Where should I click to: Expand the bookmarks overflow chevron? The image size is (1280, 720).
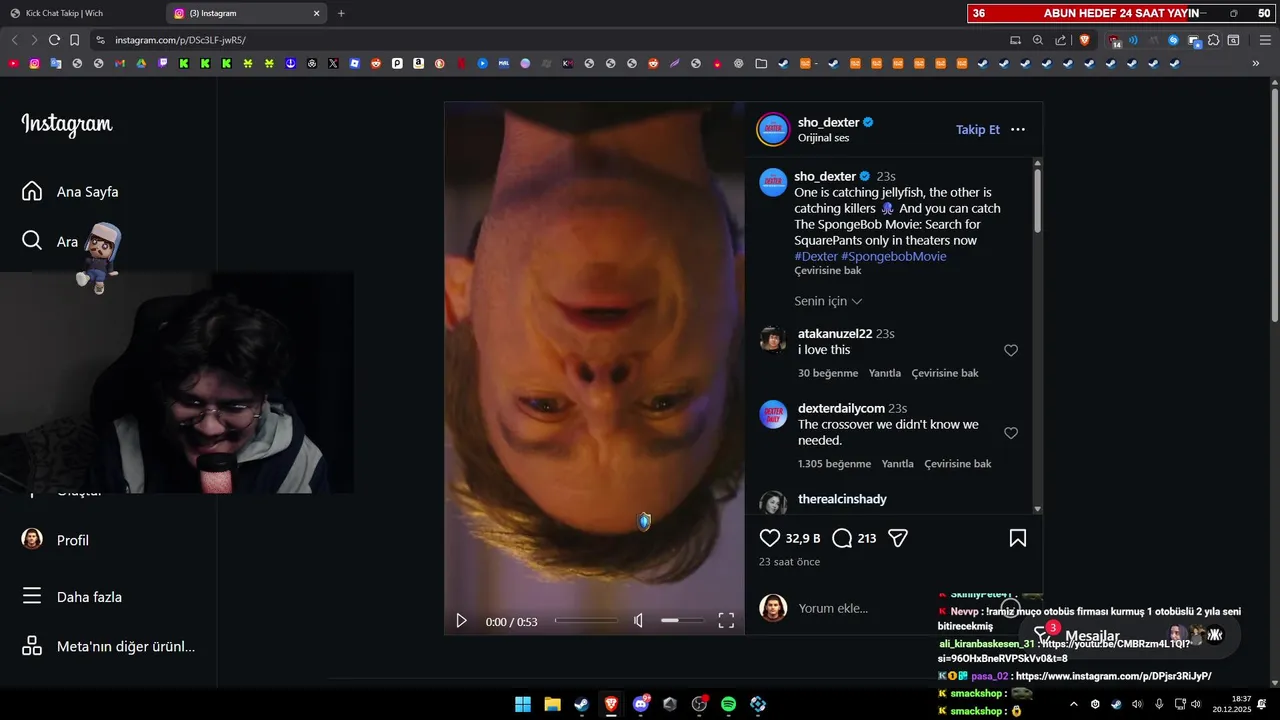click(1256, 63)
